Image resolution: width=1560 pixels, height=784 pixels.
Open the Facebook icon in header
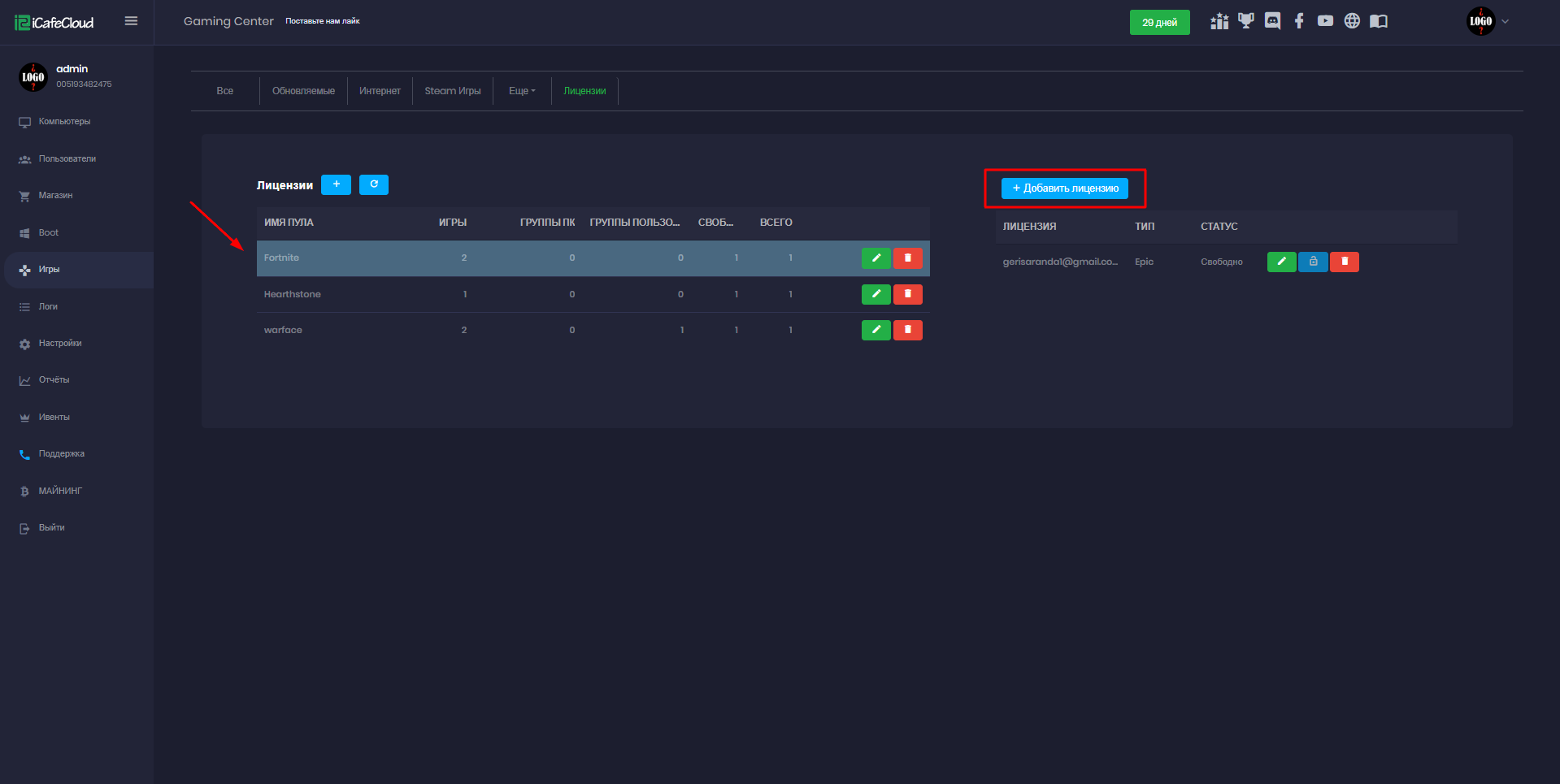pyautogui.click(x=1299, y=21)
